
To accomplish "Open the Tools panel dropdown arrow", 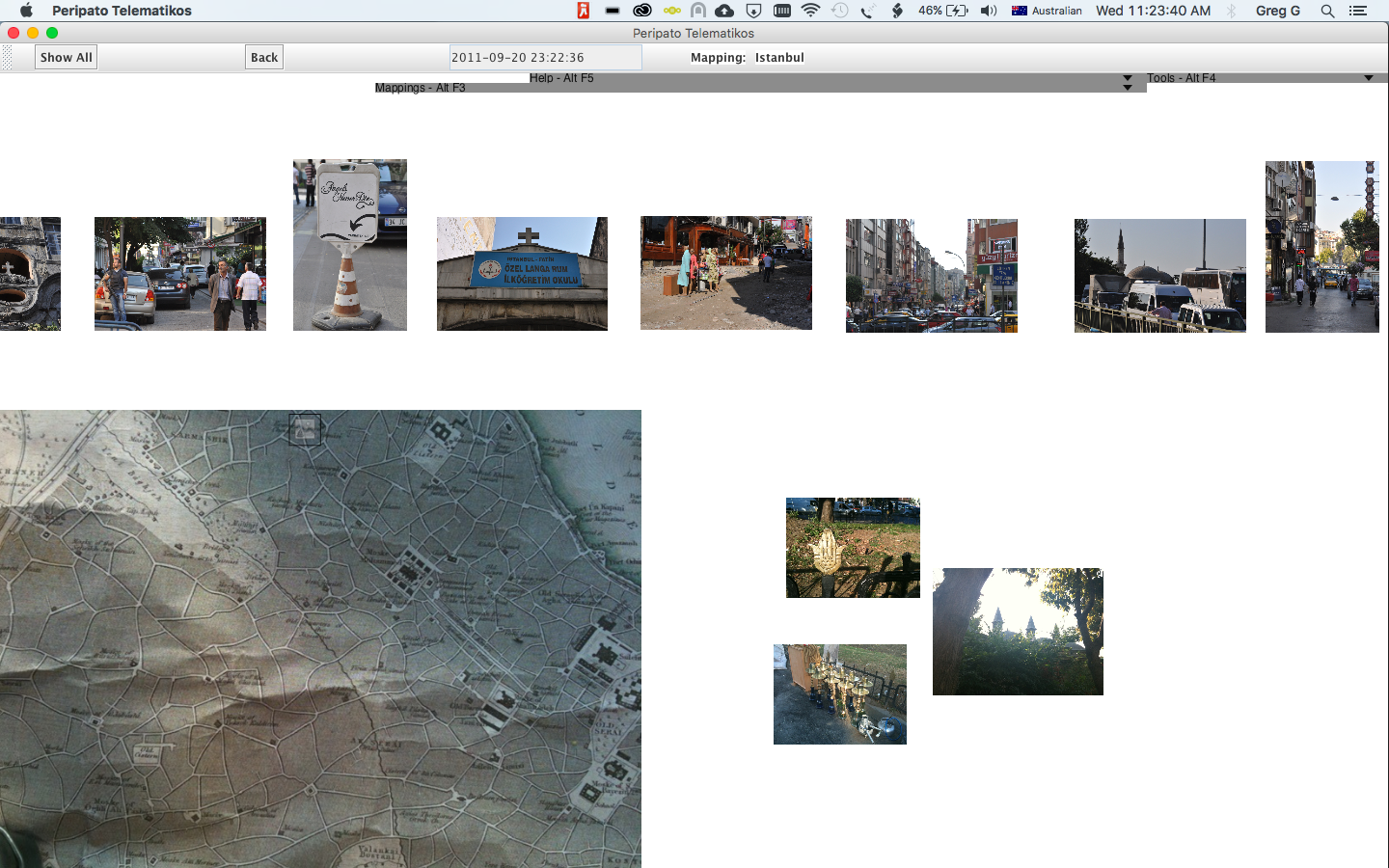I will (x=1368, y=78).
